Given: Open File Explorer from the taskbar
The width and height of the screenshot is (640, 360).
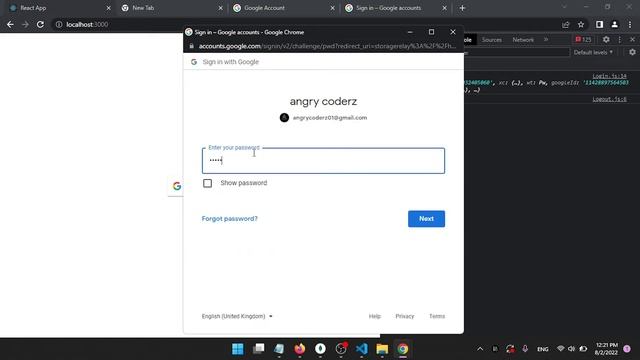Looking at the screenshot, I should (x=382, y=349).
